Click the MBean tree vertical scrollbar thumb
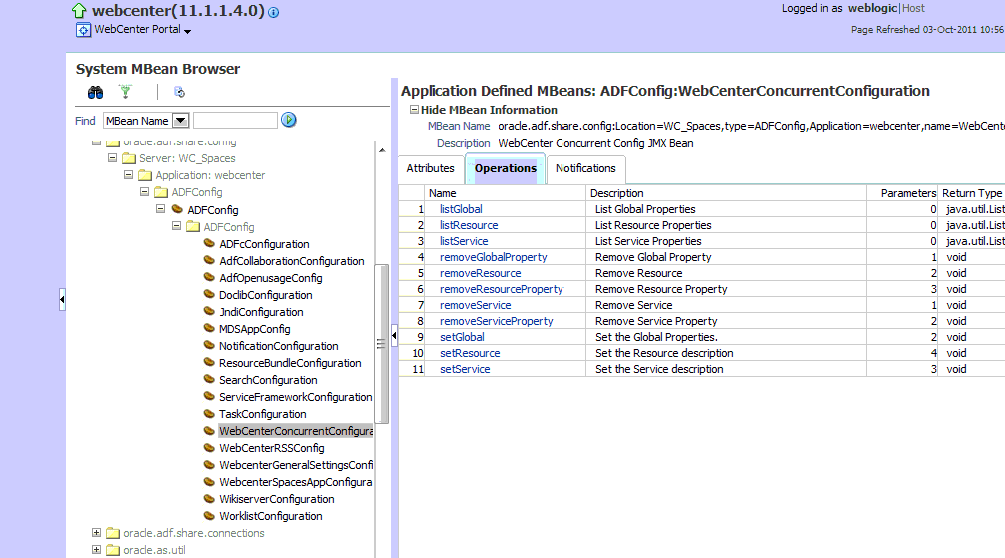 381,344
